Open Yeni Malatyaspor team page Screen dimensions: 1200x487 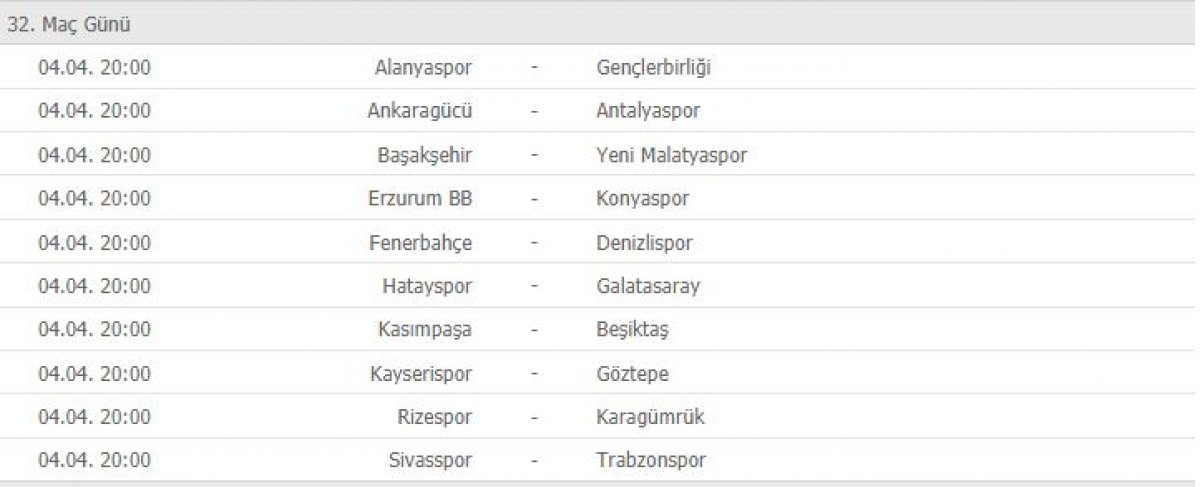coord(671,155)
